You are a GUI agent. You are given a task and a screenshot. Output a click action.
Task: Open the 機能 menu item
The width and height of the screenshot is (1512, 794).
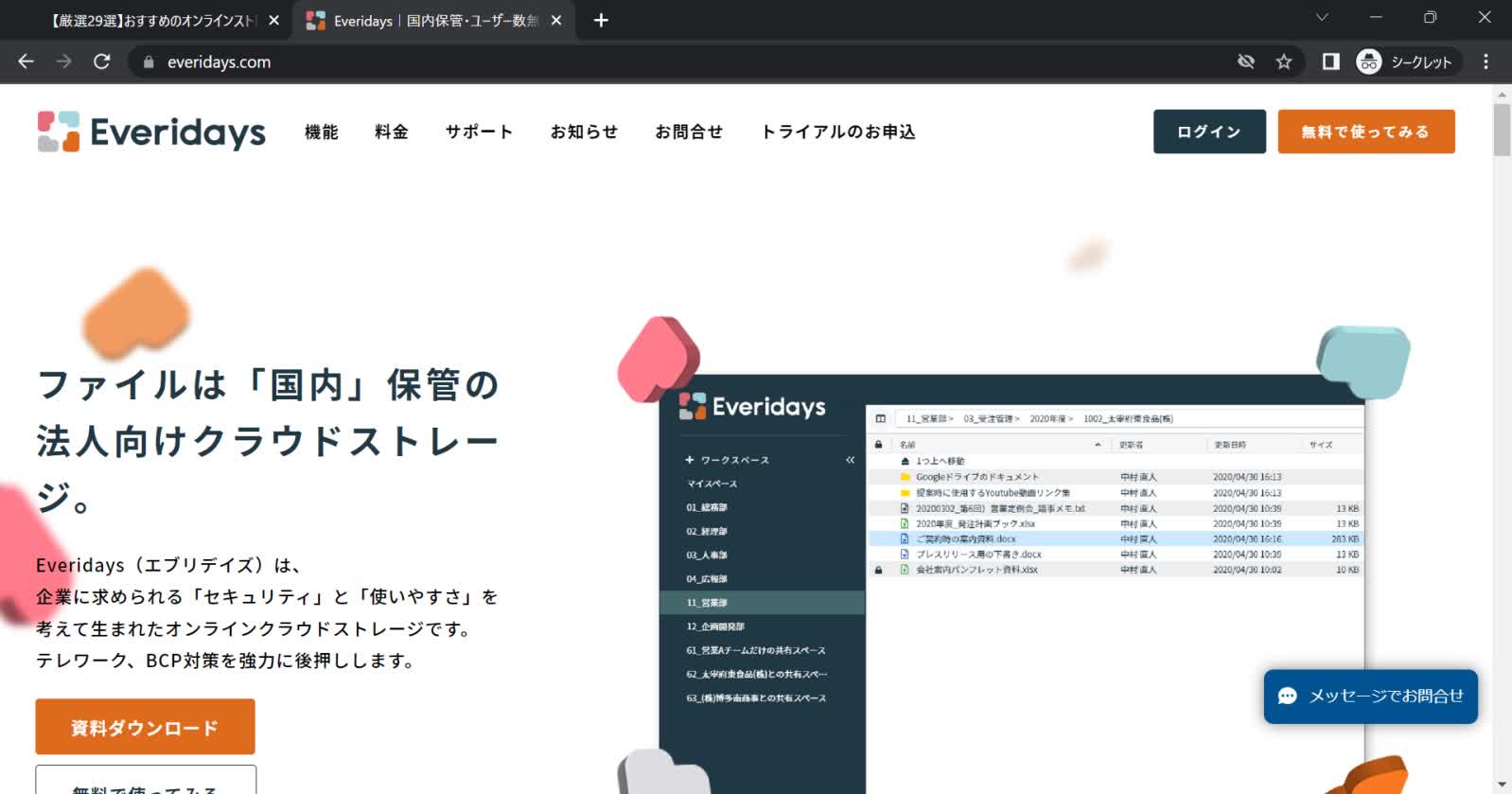322,132
